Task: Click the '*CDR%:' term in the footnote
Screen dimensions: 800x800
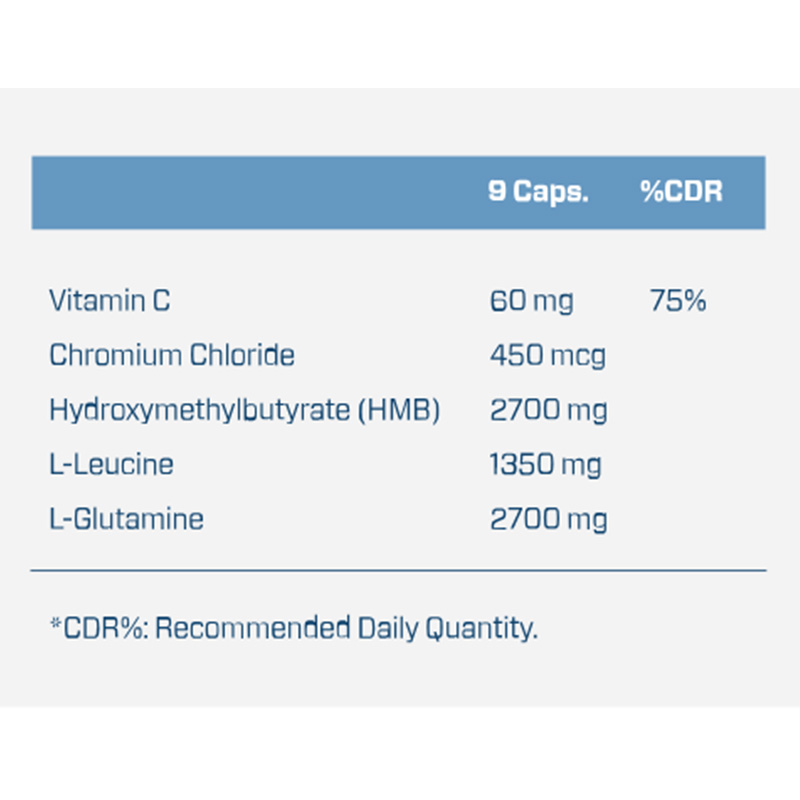Action: tap(98, 628)
